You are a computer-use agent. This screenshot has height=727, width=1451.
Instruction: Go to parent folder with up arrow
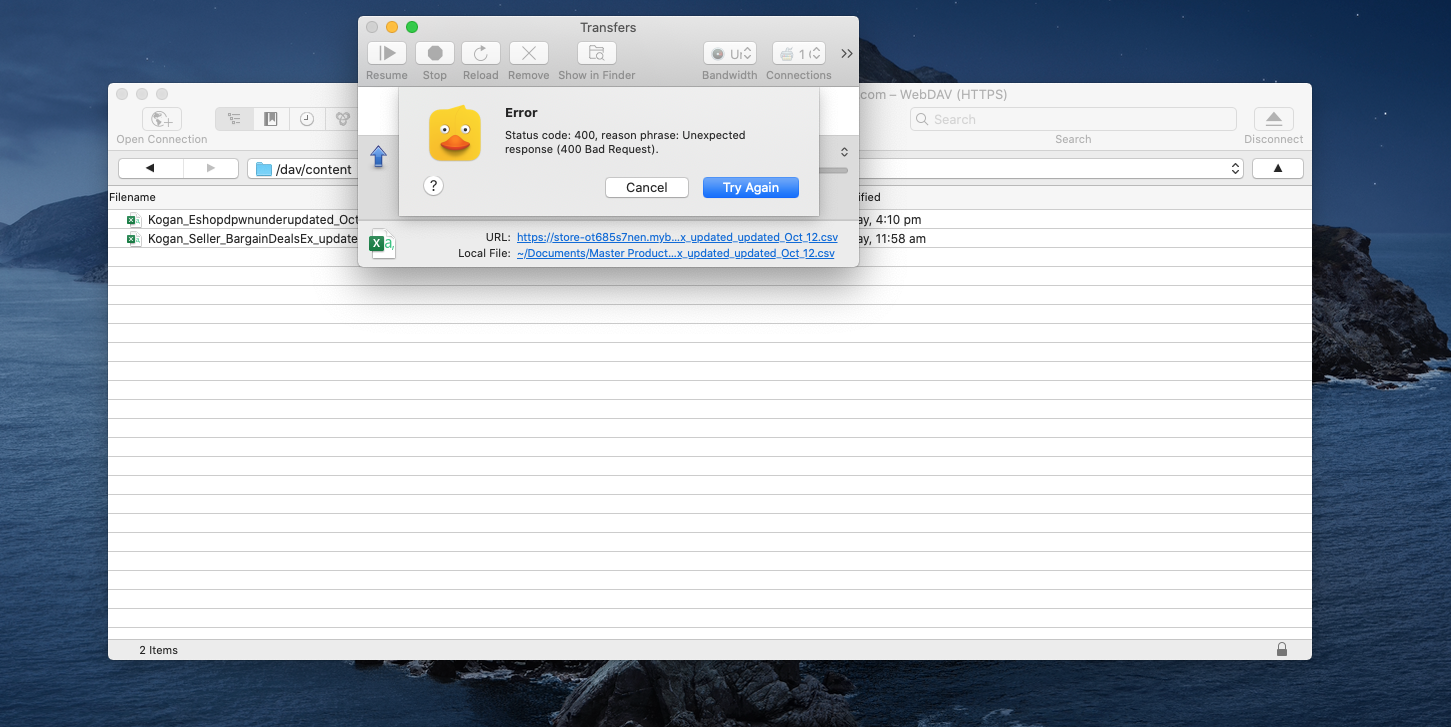click(x=1278, y=168)
